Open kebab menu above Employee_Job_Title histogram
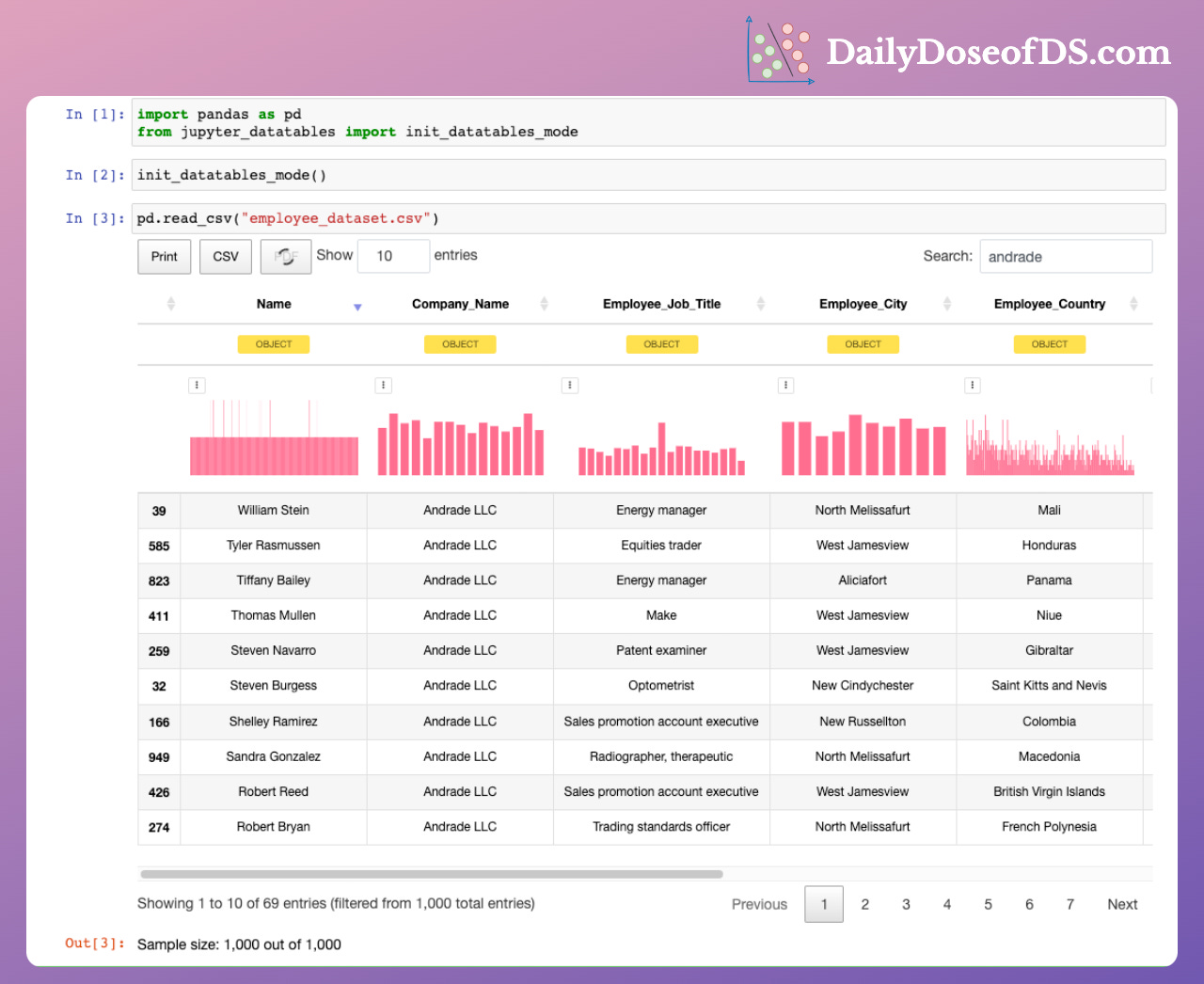The width and height of the screenshot is (1204, 984). point(570,385)
